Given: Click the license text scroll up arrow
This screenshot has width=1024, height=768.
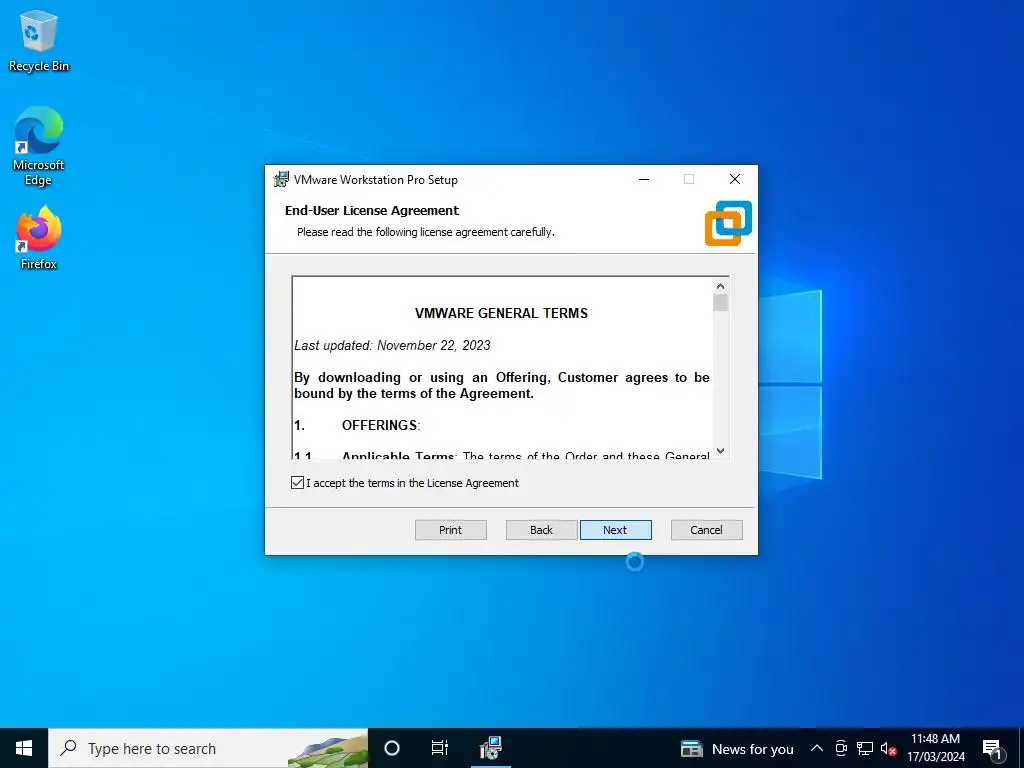Looking at the screenshot, I should pyautogui.click(x=720, y=286).
